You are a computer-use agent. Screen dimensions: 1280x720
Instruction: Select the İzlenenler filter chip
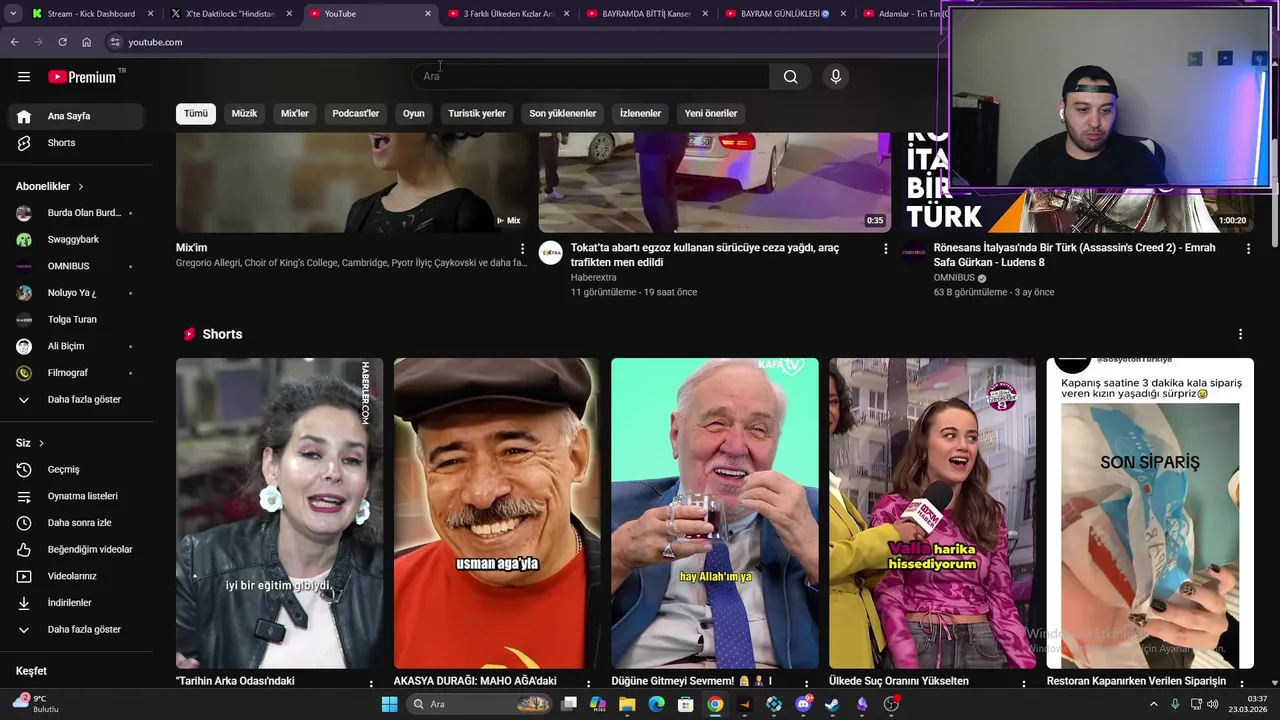[x=640, y=113]
